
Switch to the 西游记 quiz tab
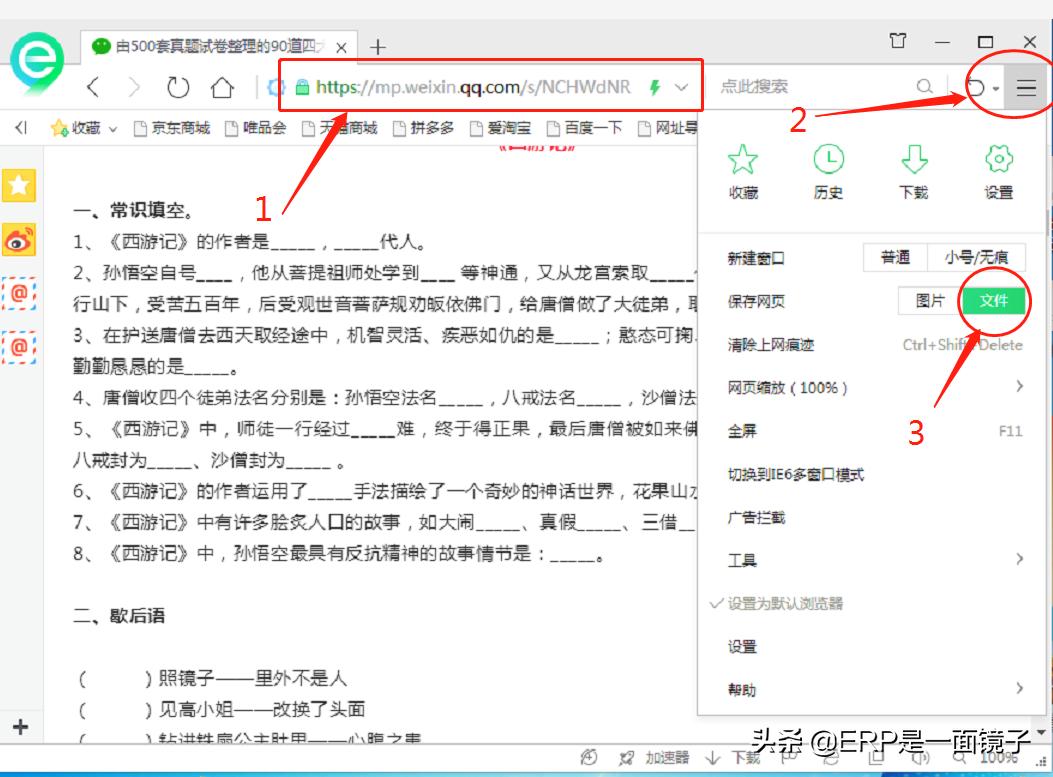[210, 46]
